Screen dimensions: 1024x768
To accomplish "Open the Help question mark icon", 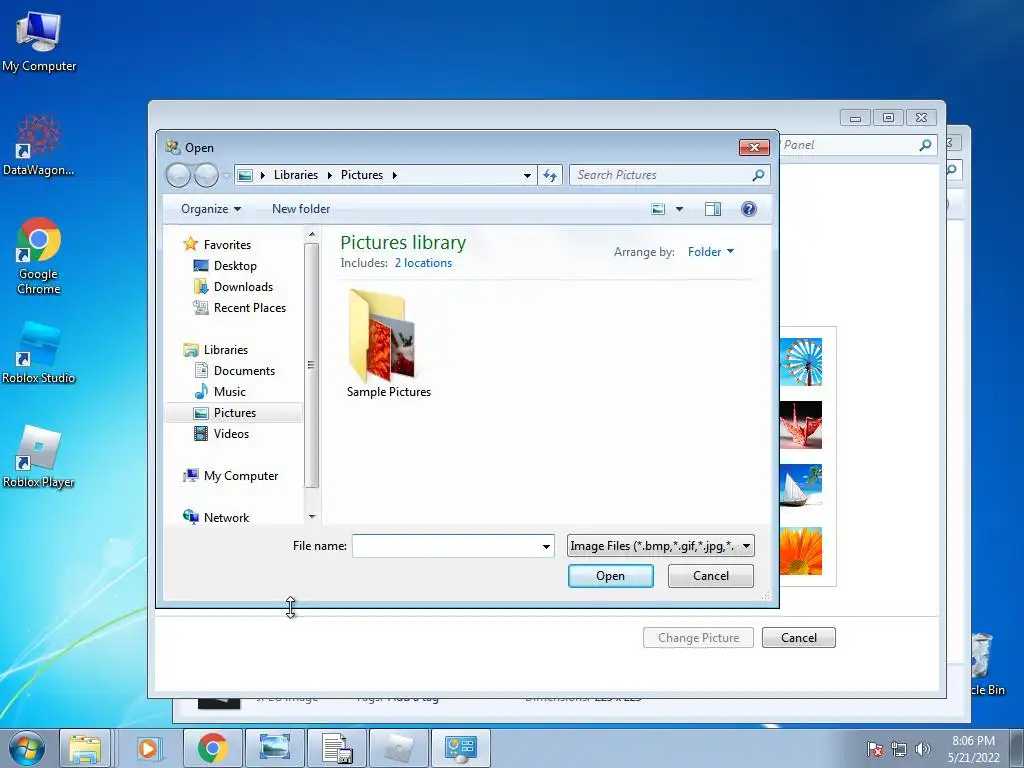I will tap(748, 209).
